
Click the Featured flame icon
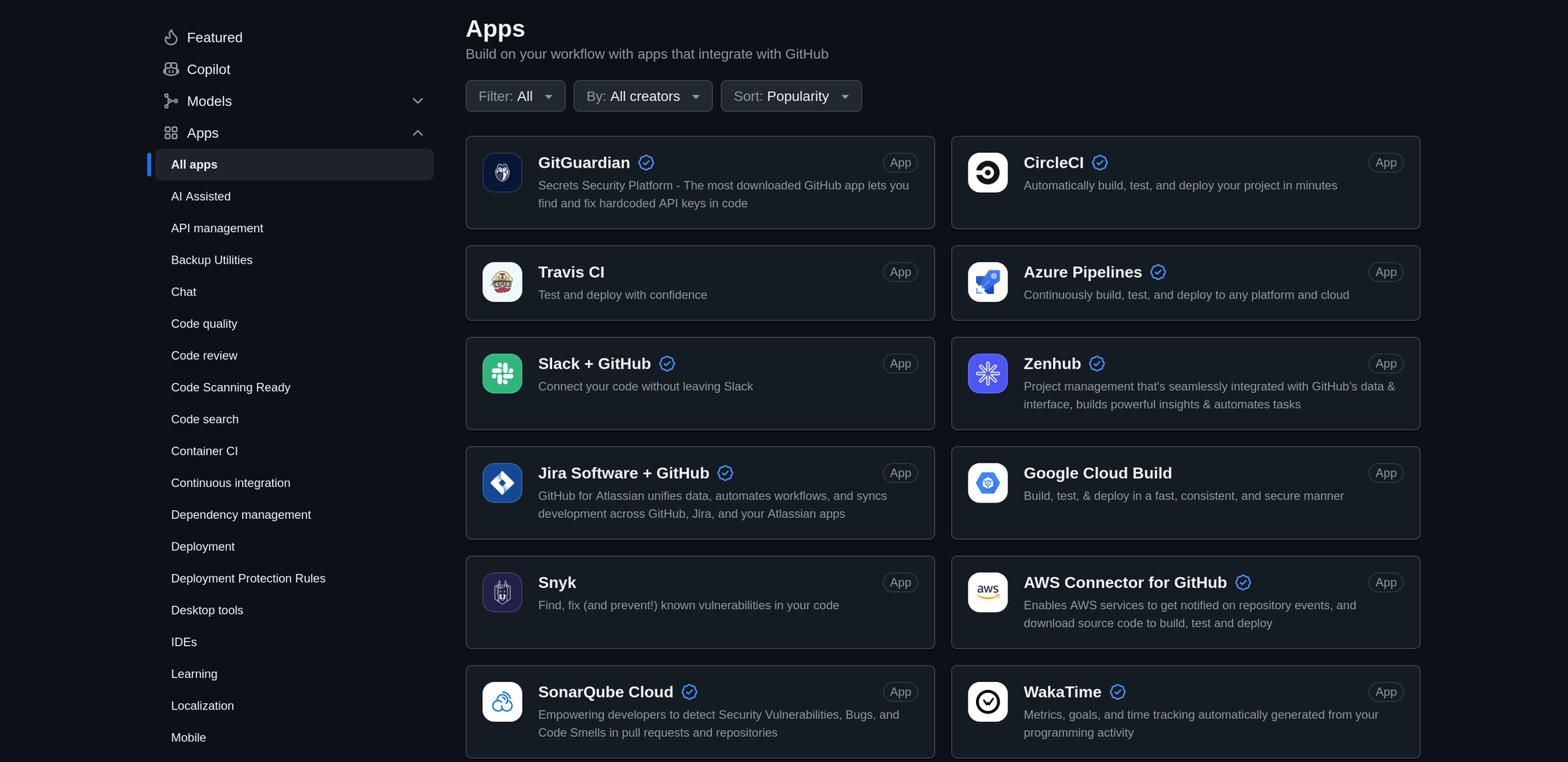tap(171, 38)
